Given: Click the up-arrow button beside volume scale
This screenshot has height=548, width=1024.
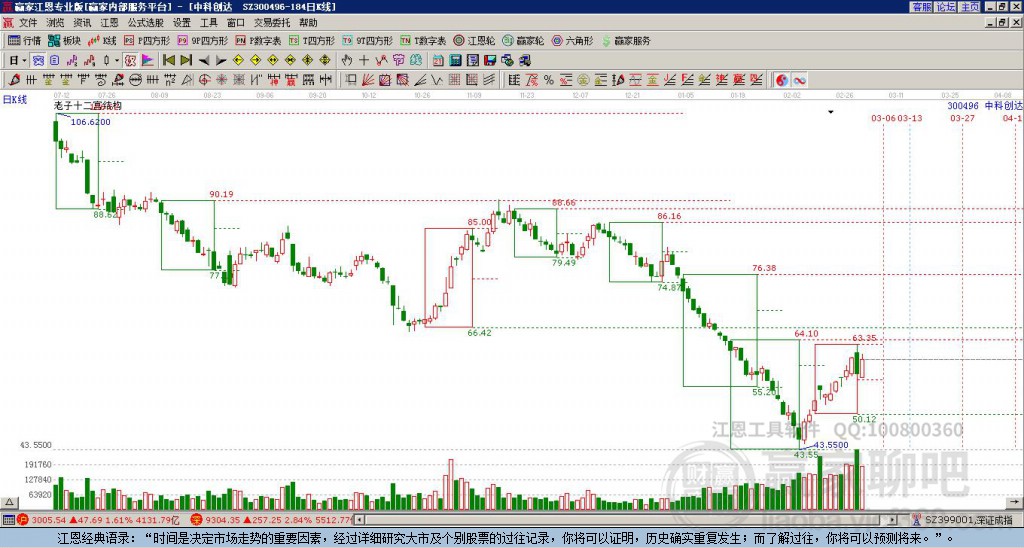Looking at the screenshot, I should [x=9, y=502].
